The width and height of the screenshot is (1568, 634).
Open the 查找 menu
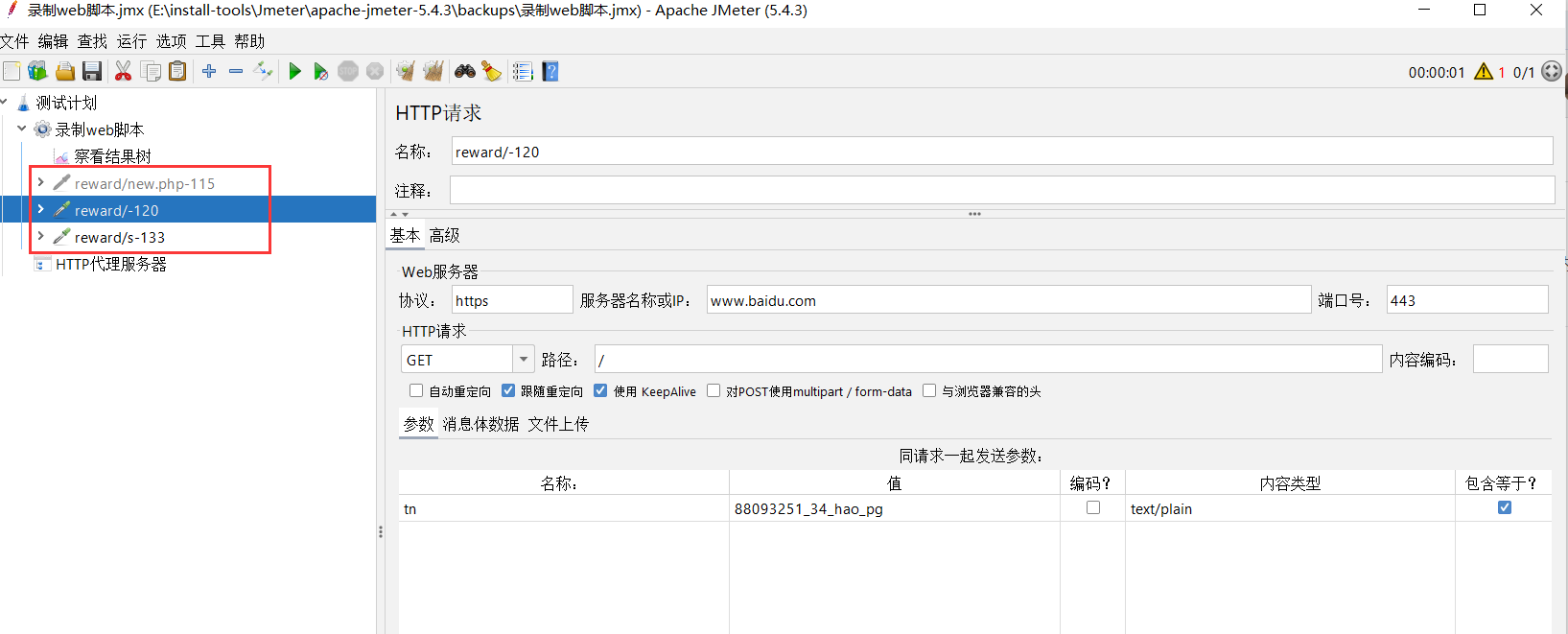93,41
